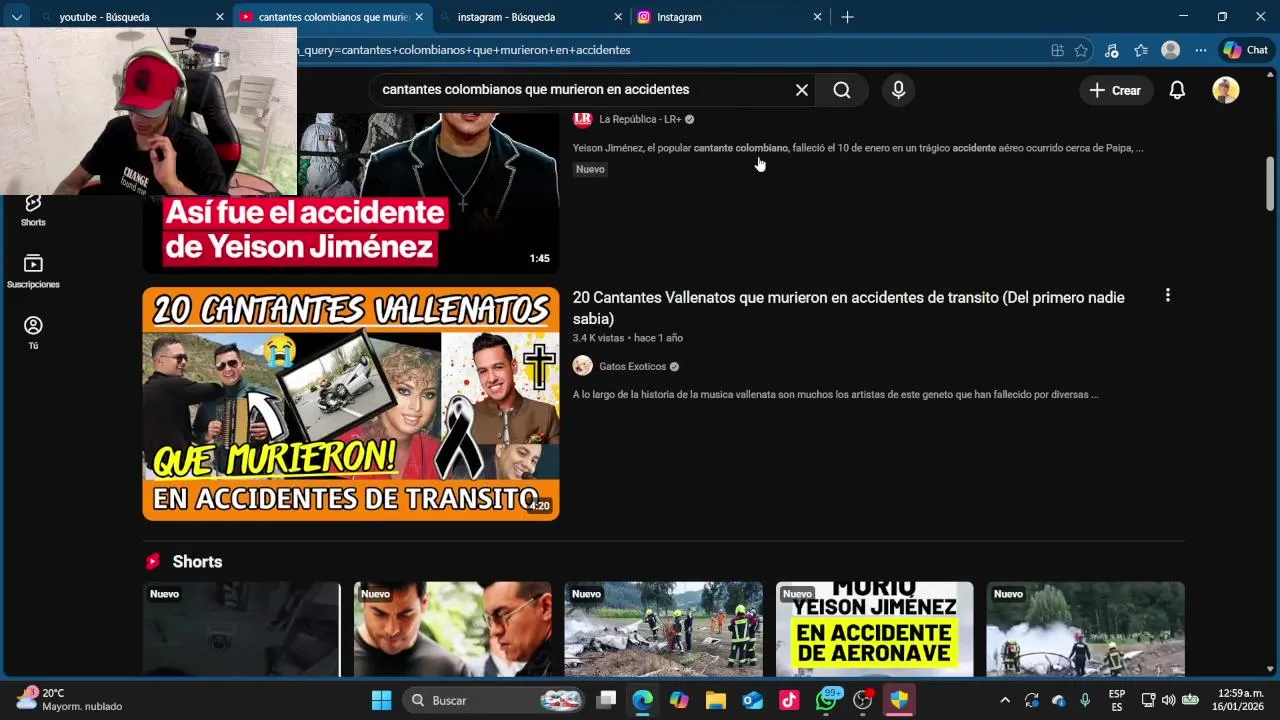Open Edge favorites list icon

pyautogui.click(x=1141, y=50)
